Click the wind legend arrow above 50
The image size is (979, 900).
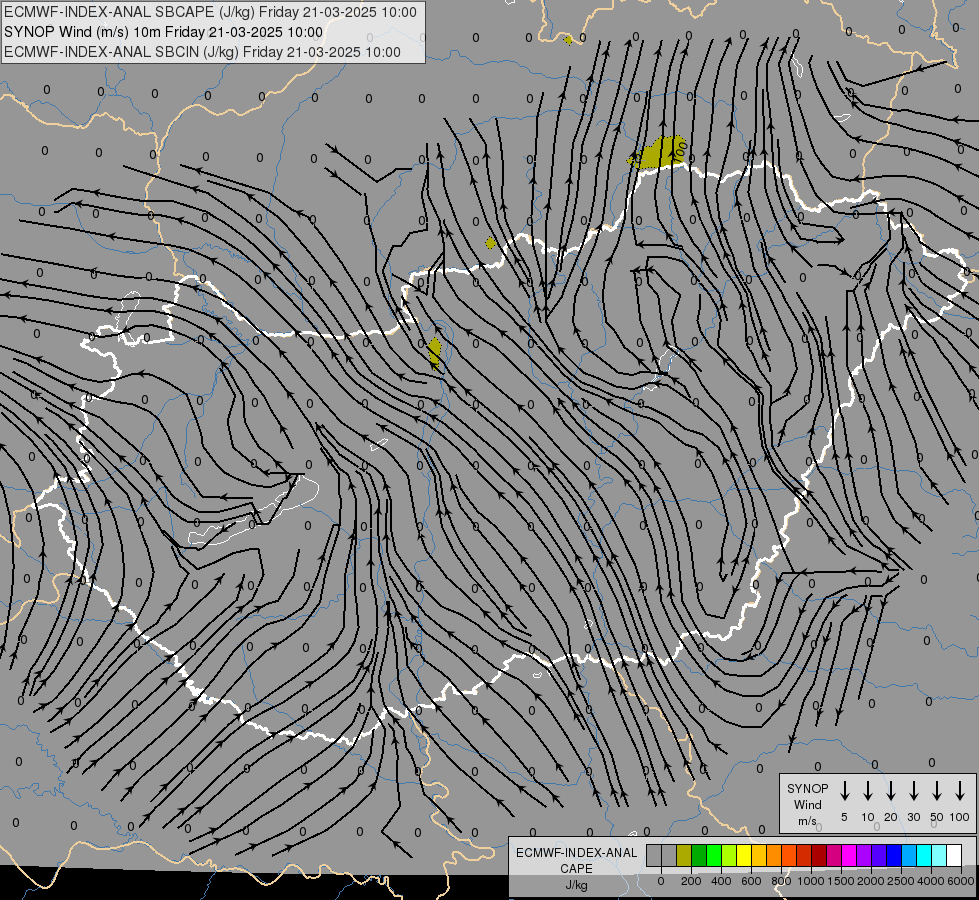click(x=937, y=791)
